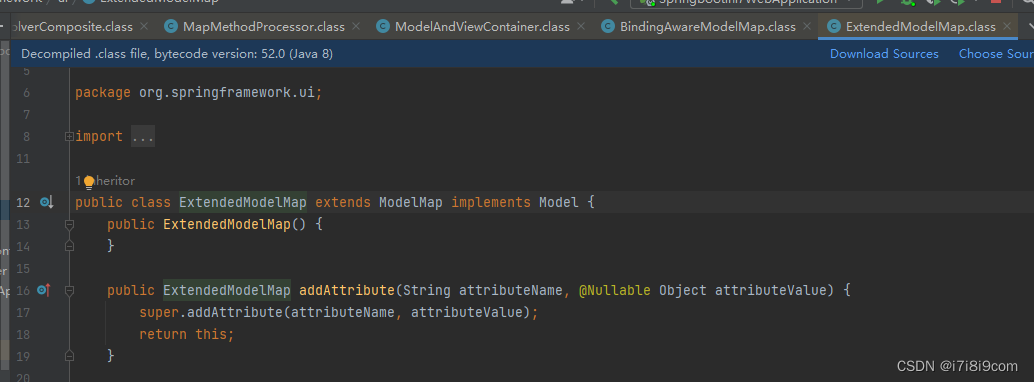The height and width of the screenshot is (382, 1034).
Task: Click the '@Nullable' annotation on line 16
Action: tap(615, 290)
